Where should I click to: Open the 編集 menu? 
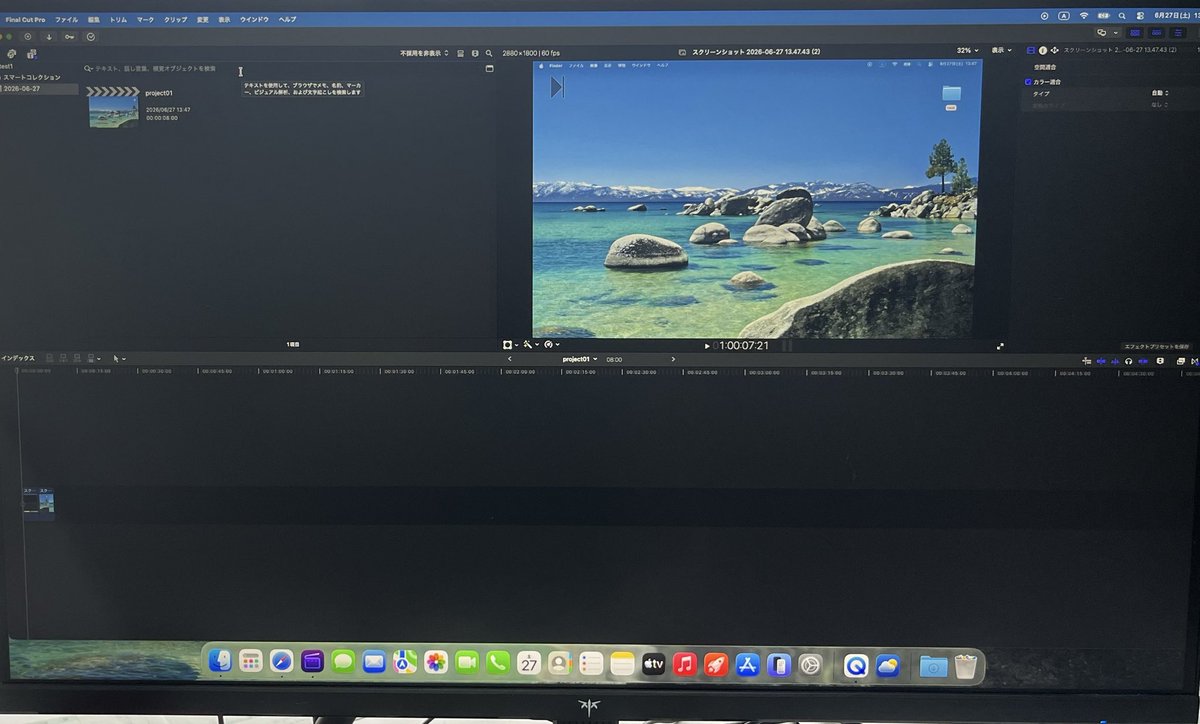pos(93,19)
